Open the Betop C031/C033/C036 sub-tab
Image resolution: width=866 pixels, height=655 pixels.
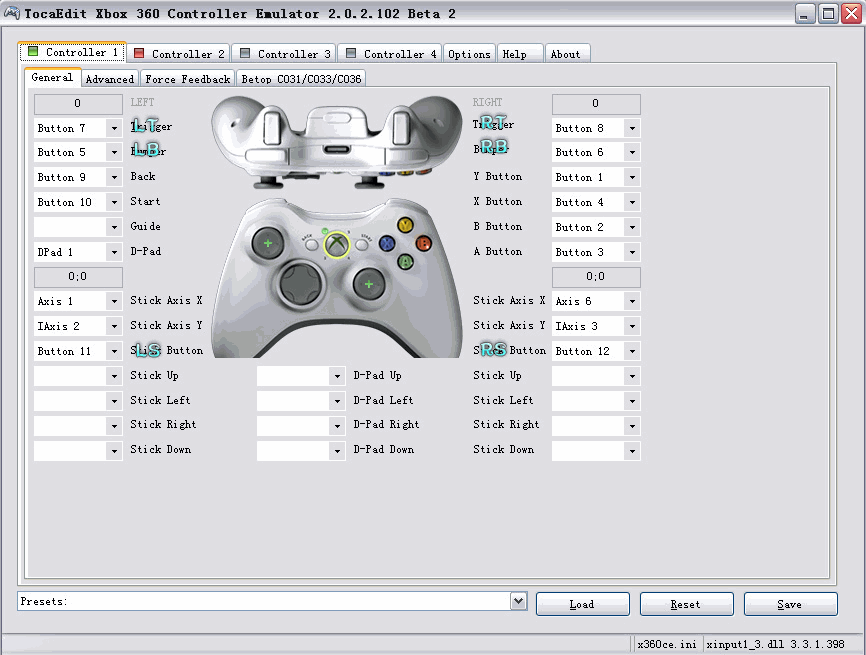pyautogui.click(x=301, y=79)
